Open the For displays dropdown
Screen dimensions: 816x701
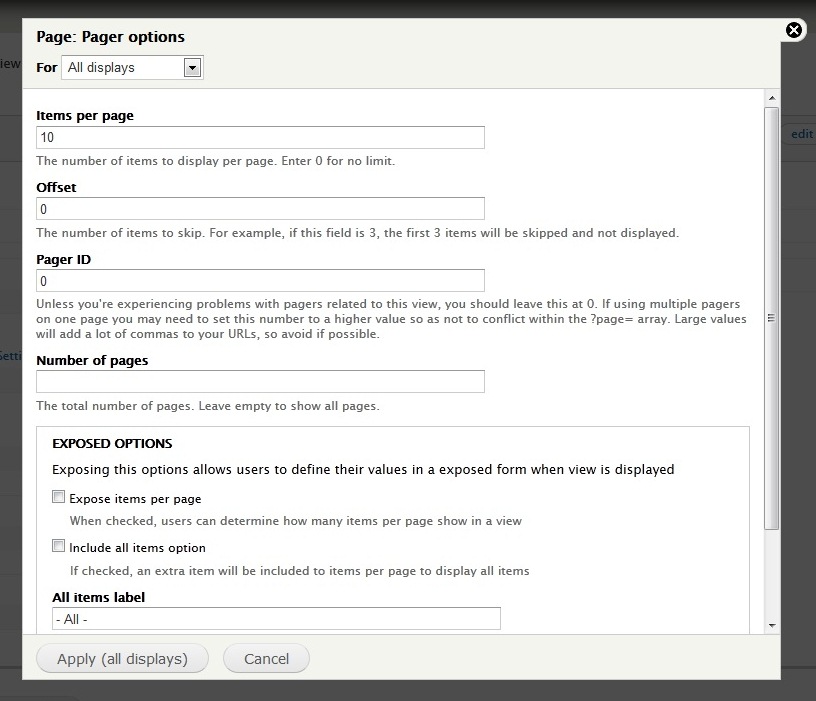coord(132,68)
